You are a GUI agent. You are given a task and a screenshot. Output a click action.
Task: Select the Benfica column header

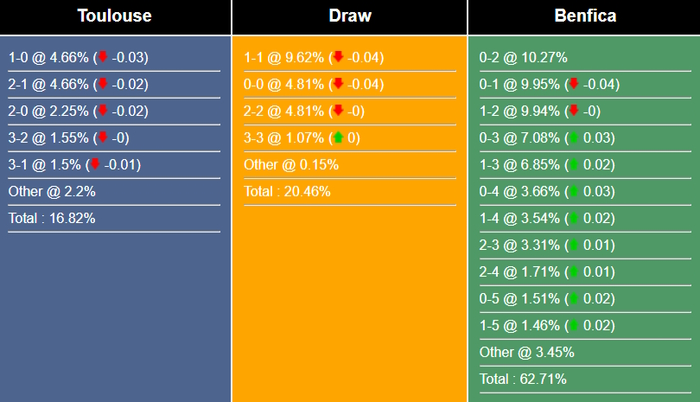click(585, 17)
